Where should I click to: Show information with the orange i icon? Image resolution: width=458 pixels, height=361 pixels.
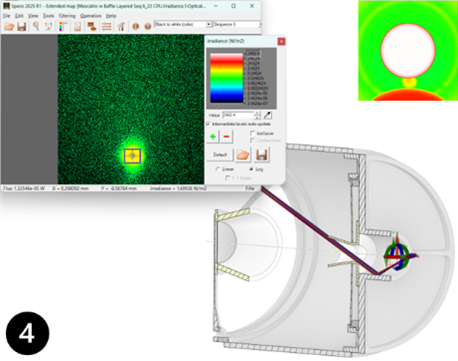click(135, 26)
